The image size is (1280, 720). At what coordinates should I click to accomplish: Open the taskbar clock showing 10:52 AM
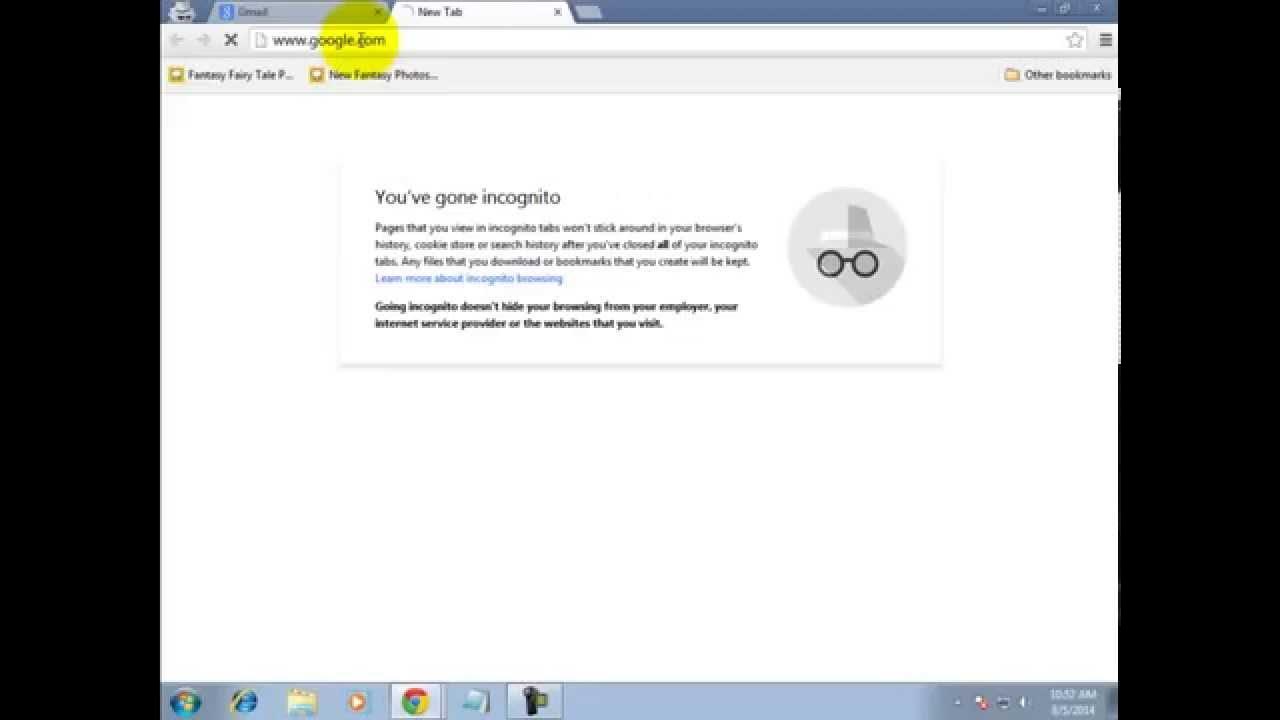[1073, 702]
